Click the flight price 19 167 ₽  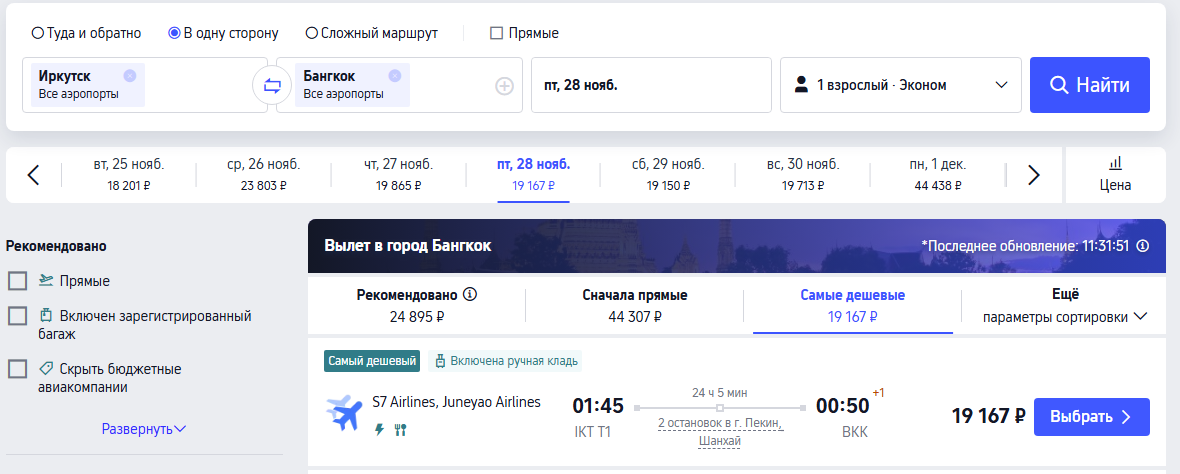click(x=988, y=416)
